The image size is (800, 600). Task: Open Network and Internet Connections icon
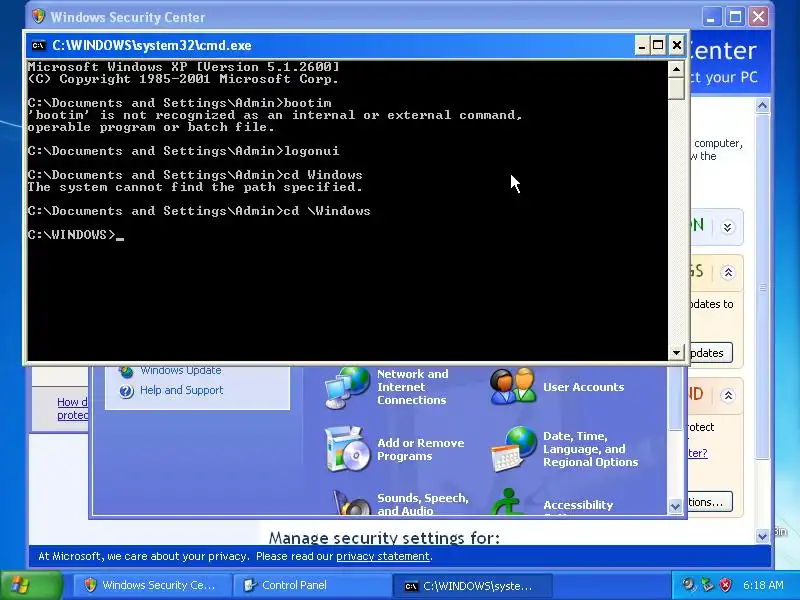point(347,388)
